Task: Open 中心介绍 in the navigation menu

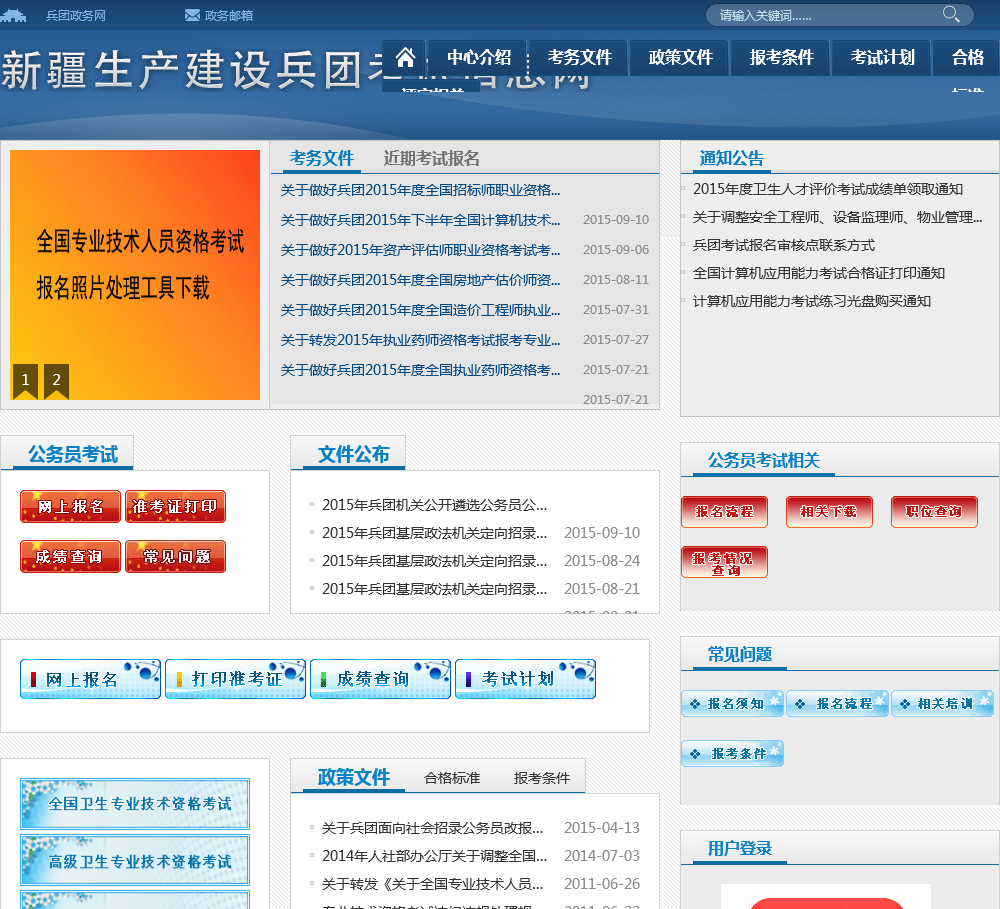Action: point(479,58)
